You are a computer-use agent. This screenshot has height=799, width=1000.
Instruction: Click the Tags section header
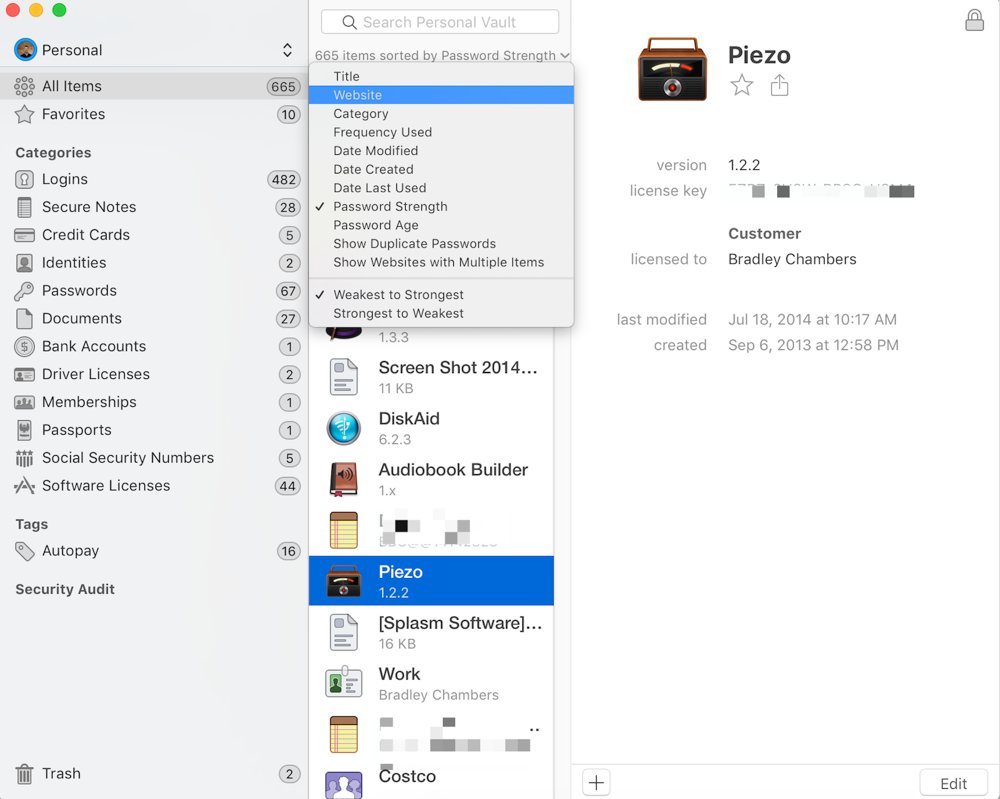pos(32,524)
